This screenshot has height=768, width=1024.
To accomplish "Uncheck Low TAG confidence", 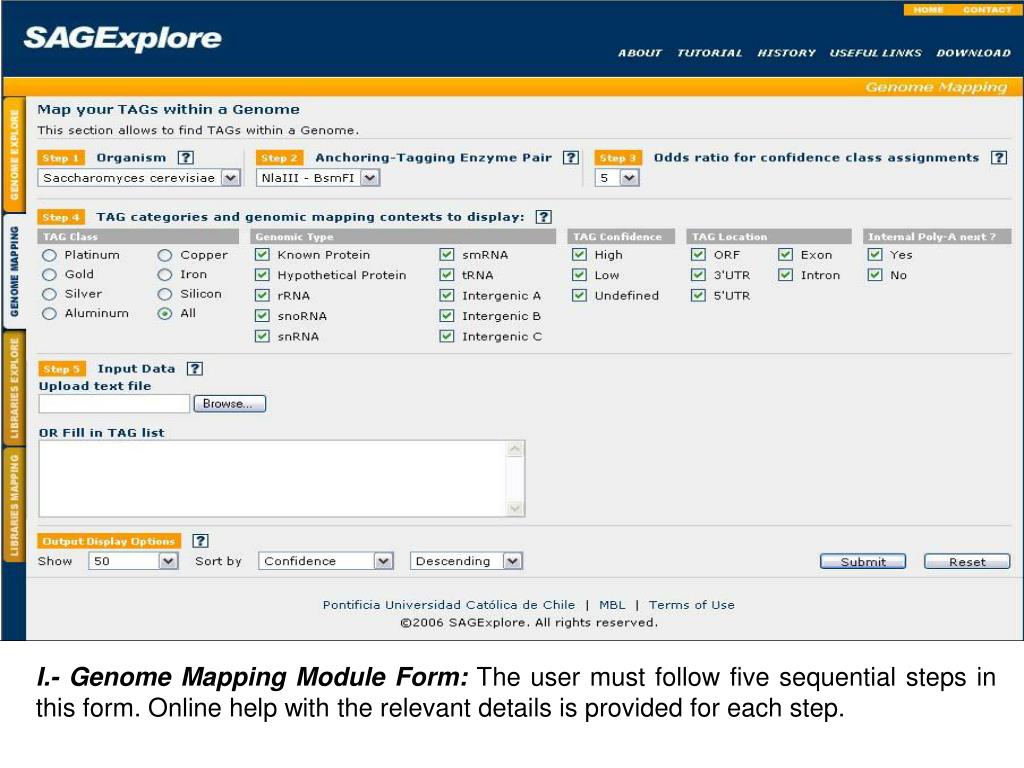I will [x=579, y=275].
